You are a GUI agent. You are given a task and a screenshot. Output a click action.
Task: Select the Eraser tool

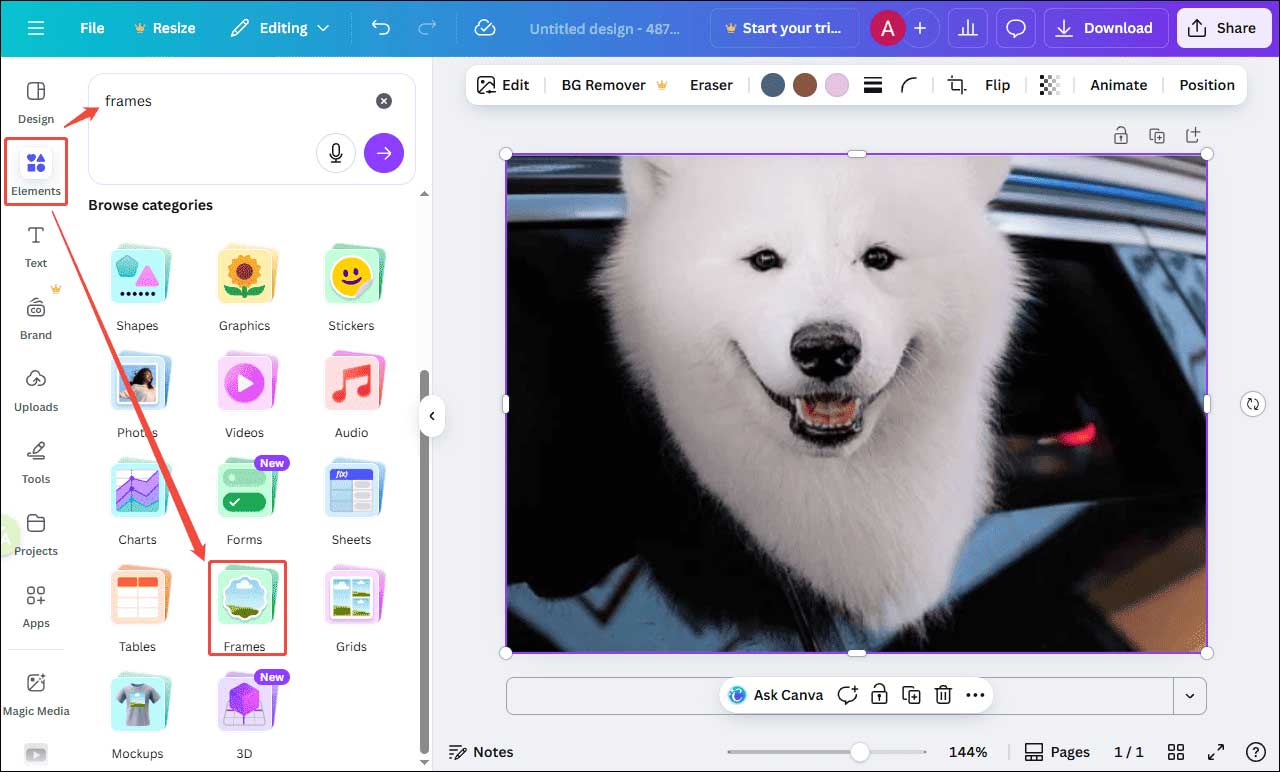pos(711,85)
